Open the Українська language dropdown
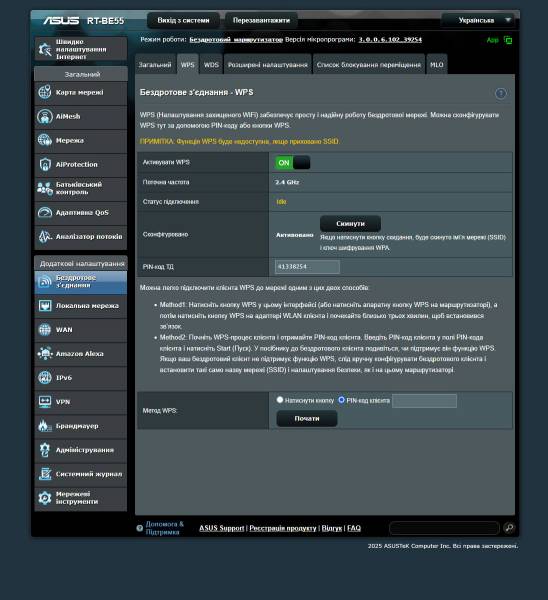This screenshot has height=600, width=548. pos(480,20)
